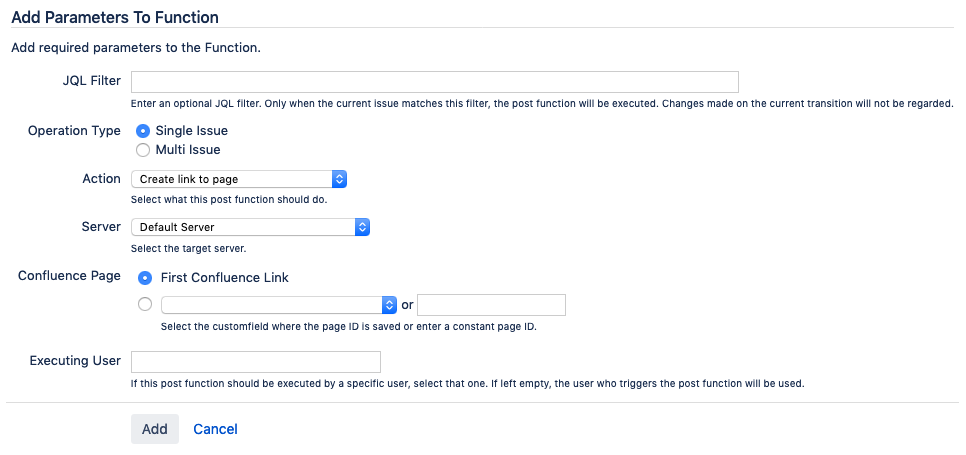The width and height of the screenshot is (966, 455).
Task: Select the radio button beside the custom field dropdown
Action: (145, 304)
